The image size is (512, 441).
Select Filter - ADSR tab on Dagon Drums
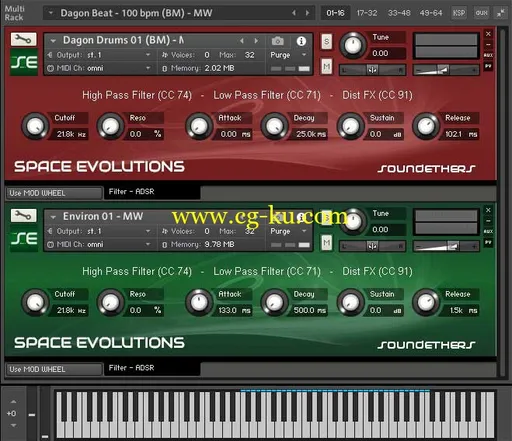[152, 192]
